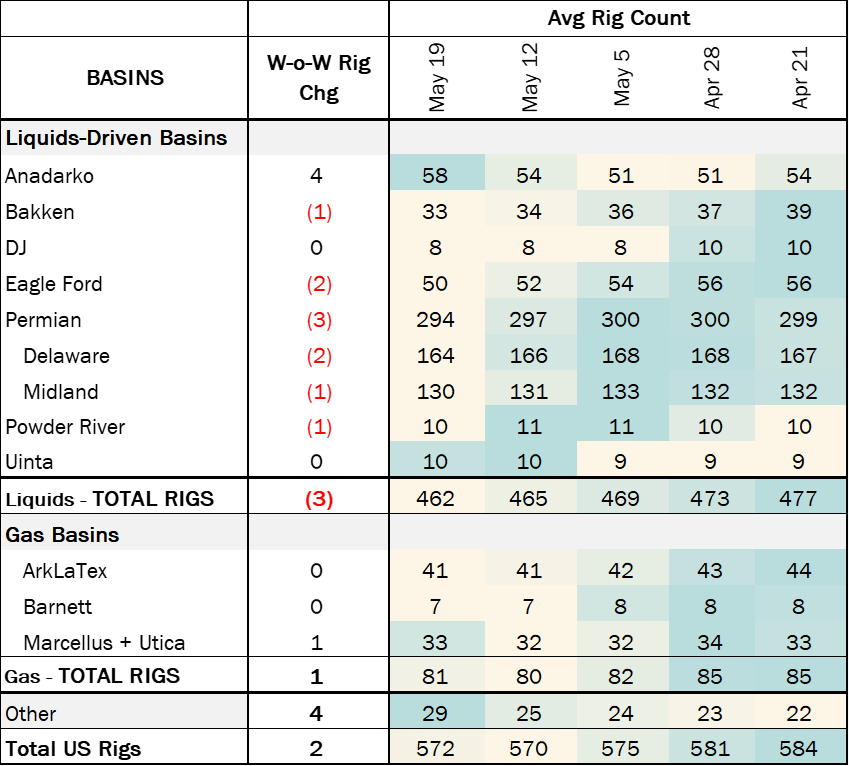Click Total US Rigs May 19 value 572
The image size is (849, 766).
point(435,749)
